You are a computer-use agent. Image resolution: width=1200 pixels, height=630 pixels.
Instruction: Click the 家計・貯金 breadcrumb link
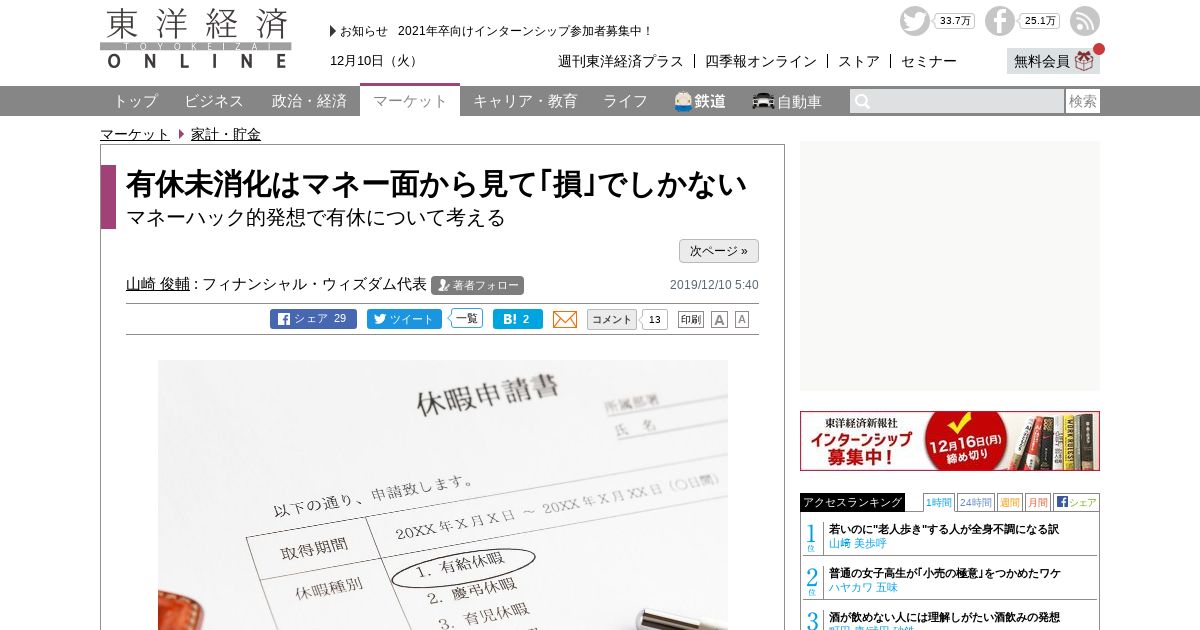(x=226, y=134)
